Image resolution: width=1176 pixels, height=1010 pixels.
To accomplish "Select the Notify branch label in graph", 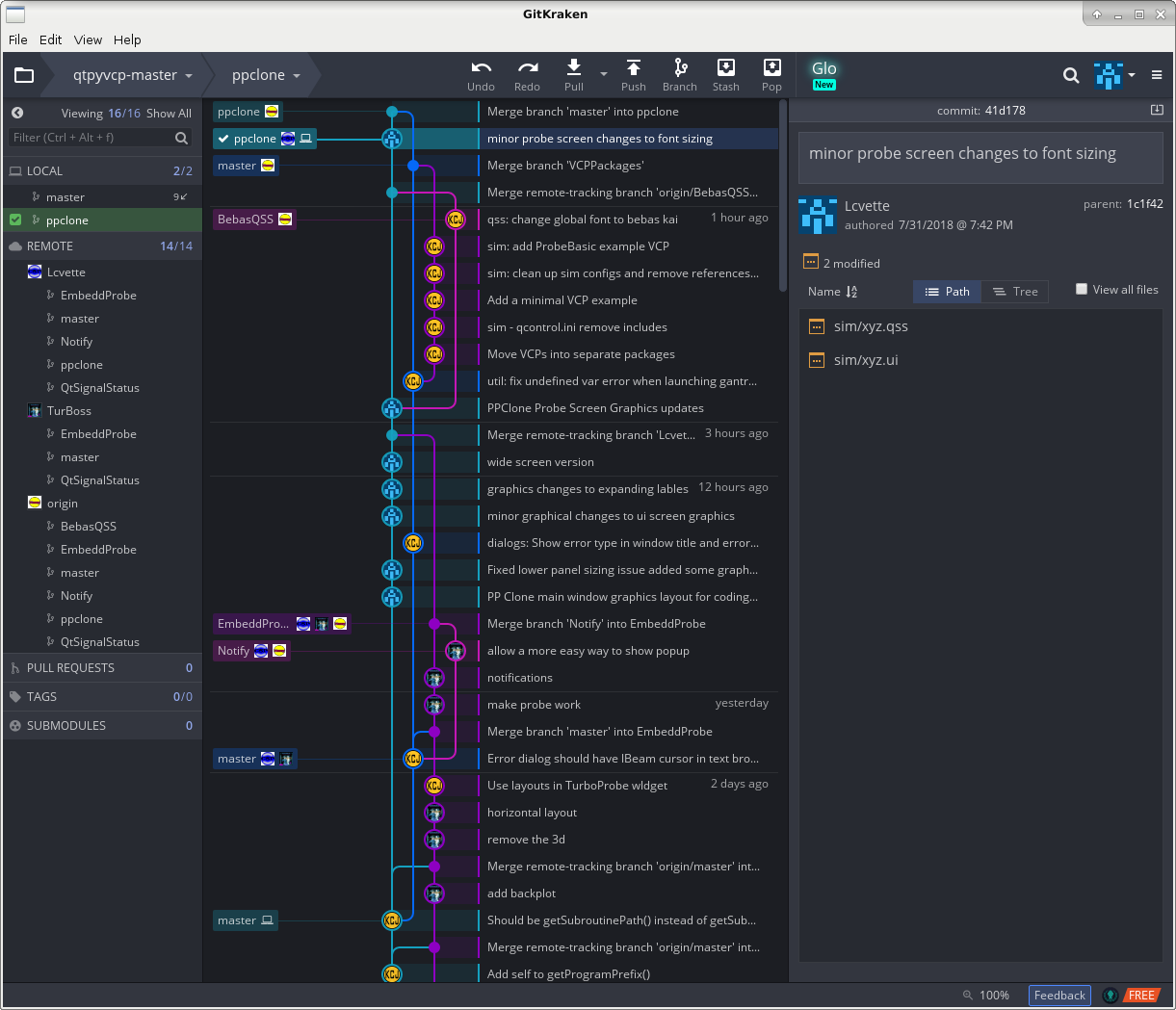I will coord(251,651).
